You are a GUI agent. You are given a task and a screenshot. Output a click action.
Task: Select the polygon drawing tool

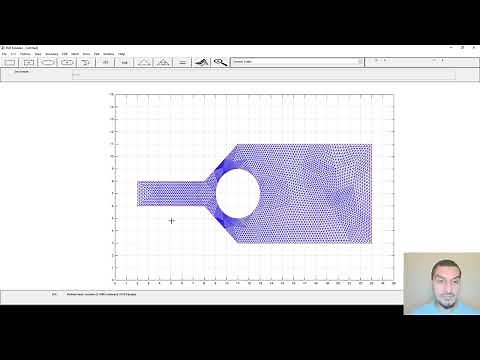(86, 62)
